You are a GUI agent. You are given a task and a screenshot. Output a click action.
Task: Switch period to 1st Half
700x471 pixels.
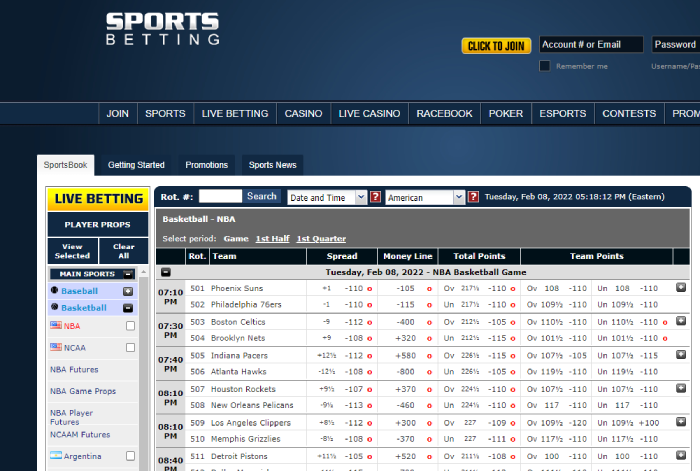[272, 238]
